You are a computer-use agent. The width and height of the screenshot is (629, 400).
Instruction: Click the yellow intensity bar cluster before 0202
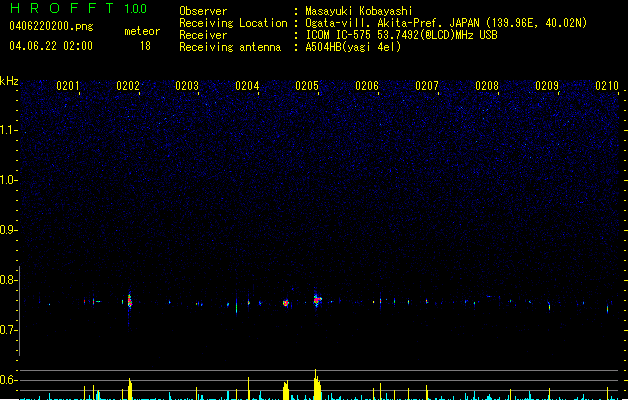[x=130, y=388]
